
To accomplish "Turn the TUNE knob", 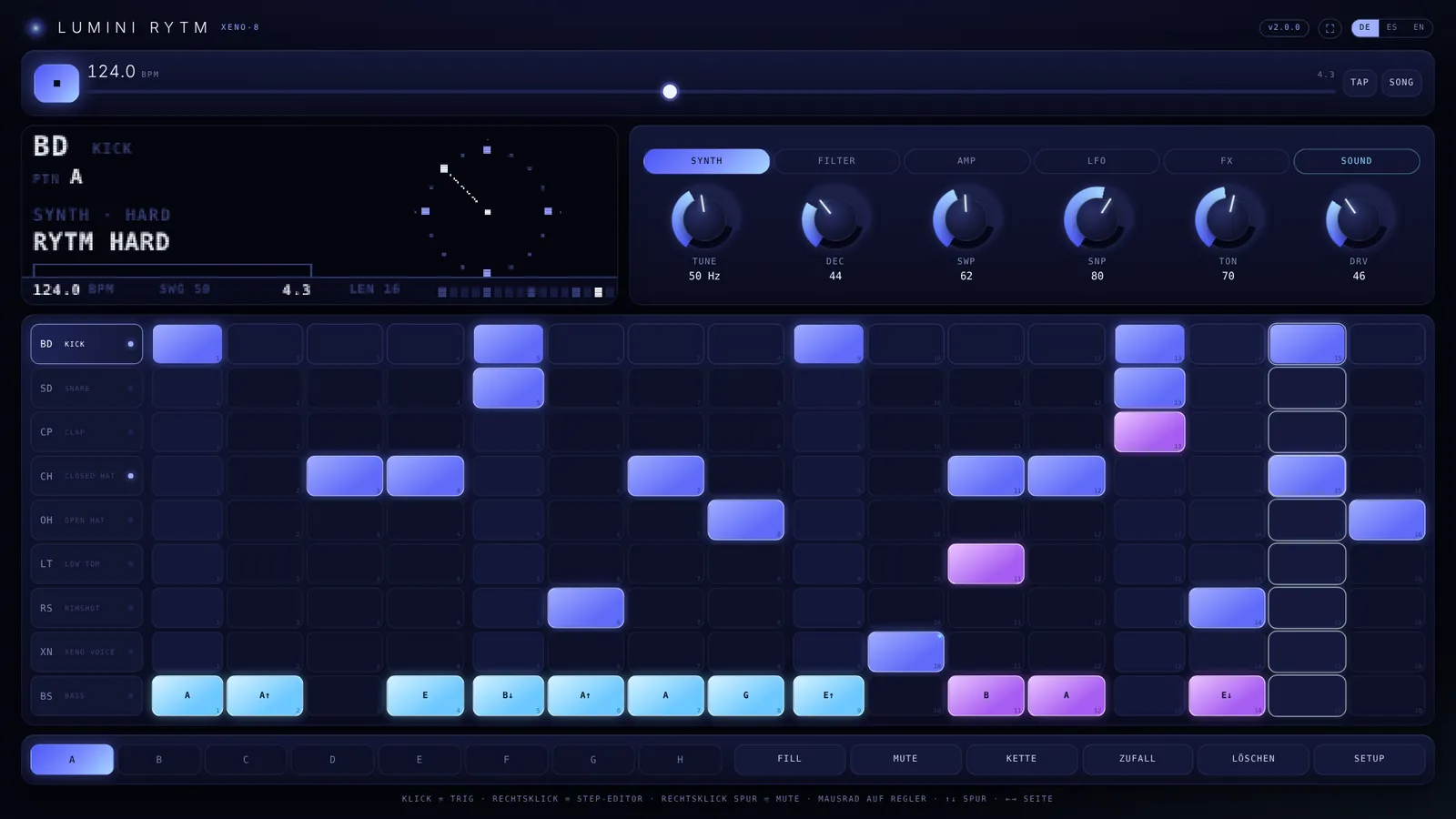I will pyautogui.click(x=703, y=218).
